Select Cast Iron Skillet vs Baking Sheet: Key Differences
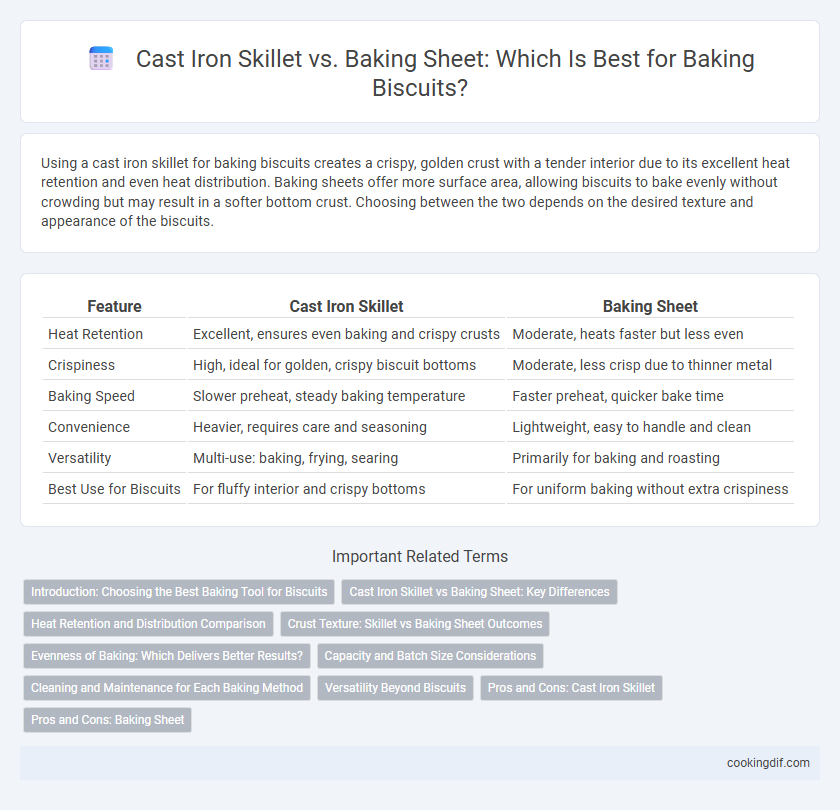Screen dimensions: 840x810 tap(479, 591)
